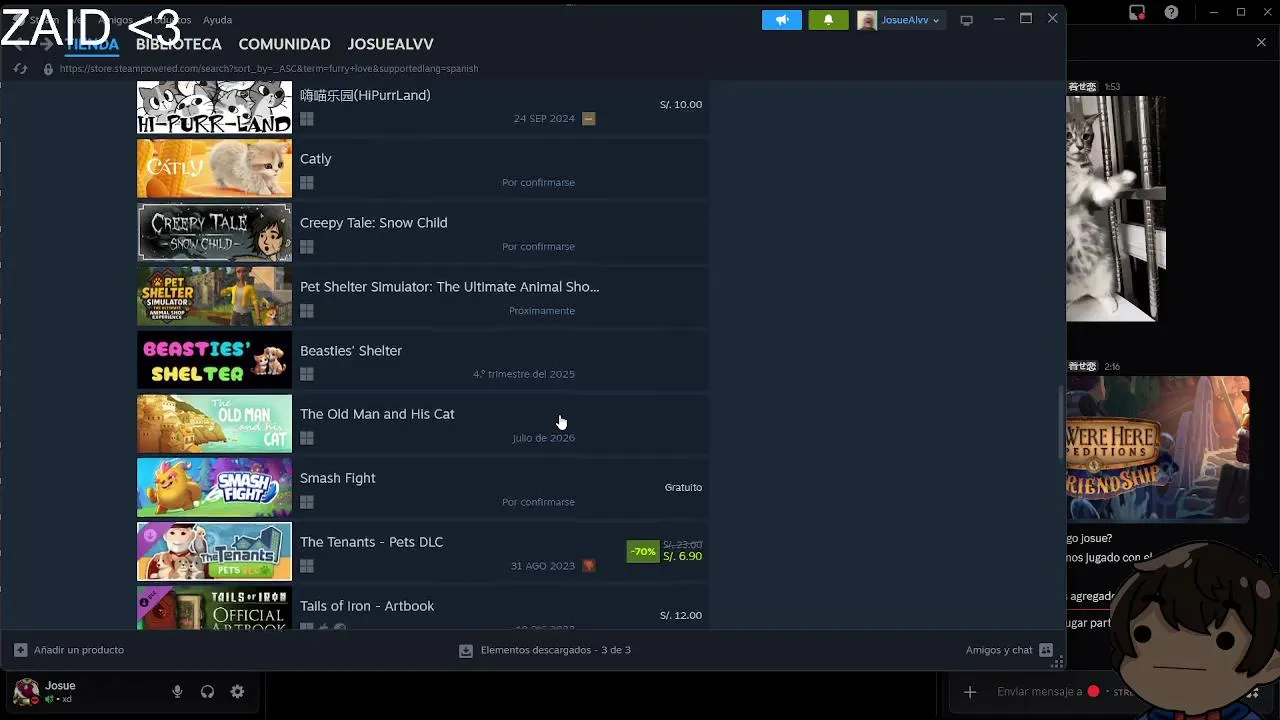The image size is (1280, 720).
Task: Open the COMUNIDAD tab
Action: (x=284, y=44)
